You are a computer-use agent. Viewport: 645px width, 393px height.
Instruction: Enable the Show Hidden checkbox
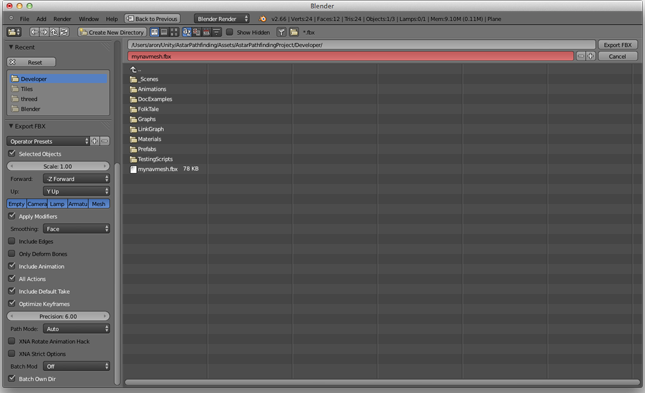[230, 32]
